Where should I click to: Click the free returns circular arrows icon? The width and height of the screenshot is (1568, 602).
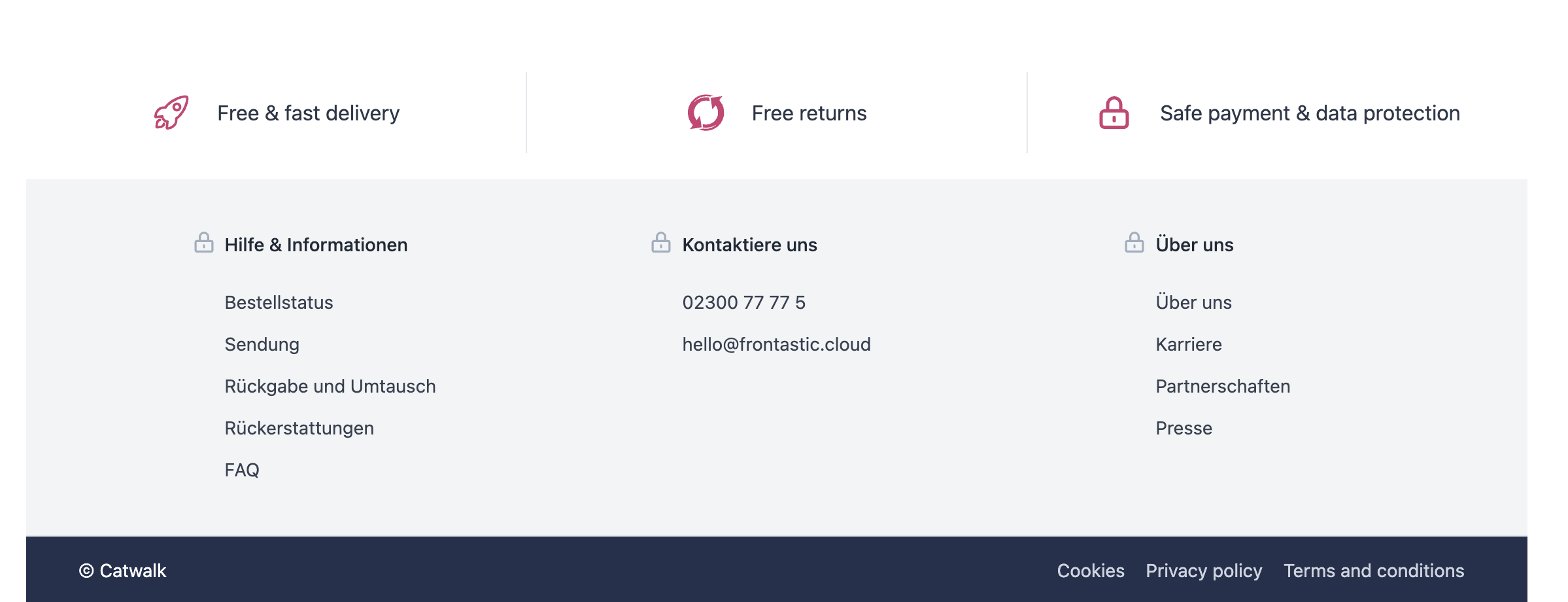tap(706, 113)
